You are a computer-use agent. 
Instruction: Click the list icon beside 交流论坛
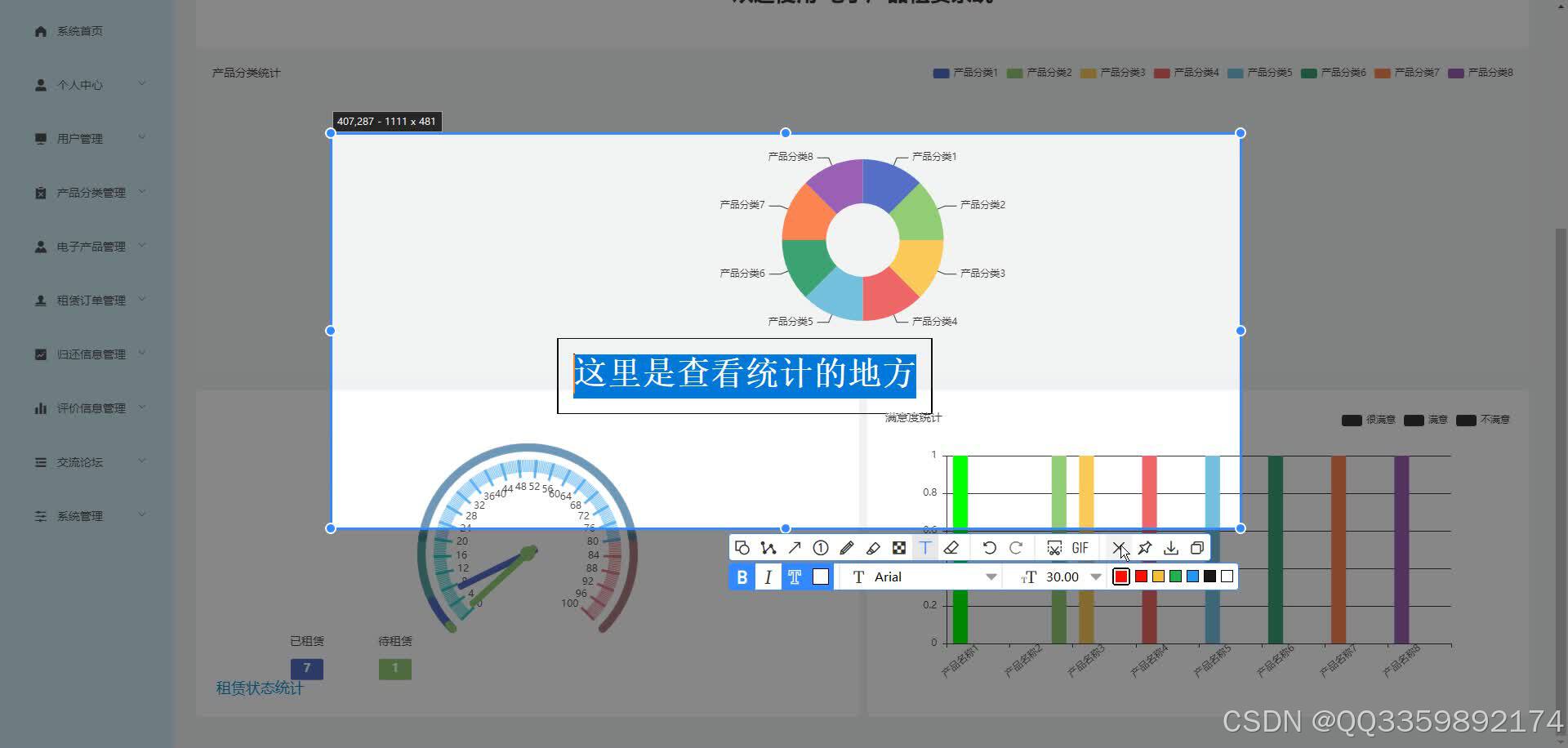pos(41,462)
